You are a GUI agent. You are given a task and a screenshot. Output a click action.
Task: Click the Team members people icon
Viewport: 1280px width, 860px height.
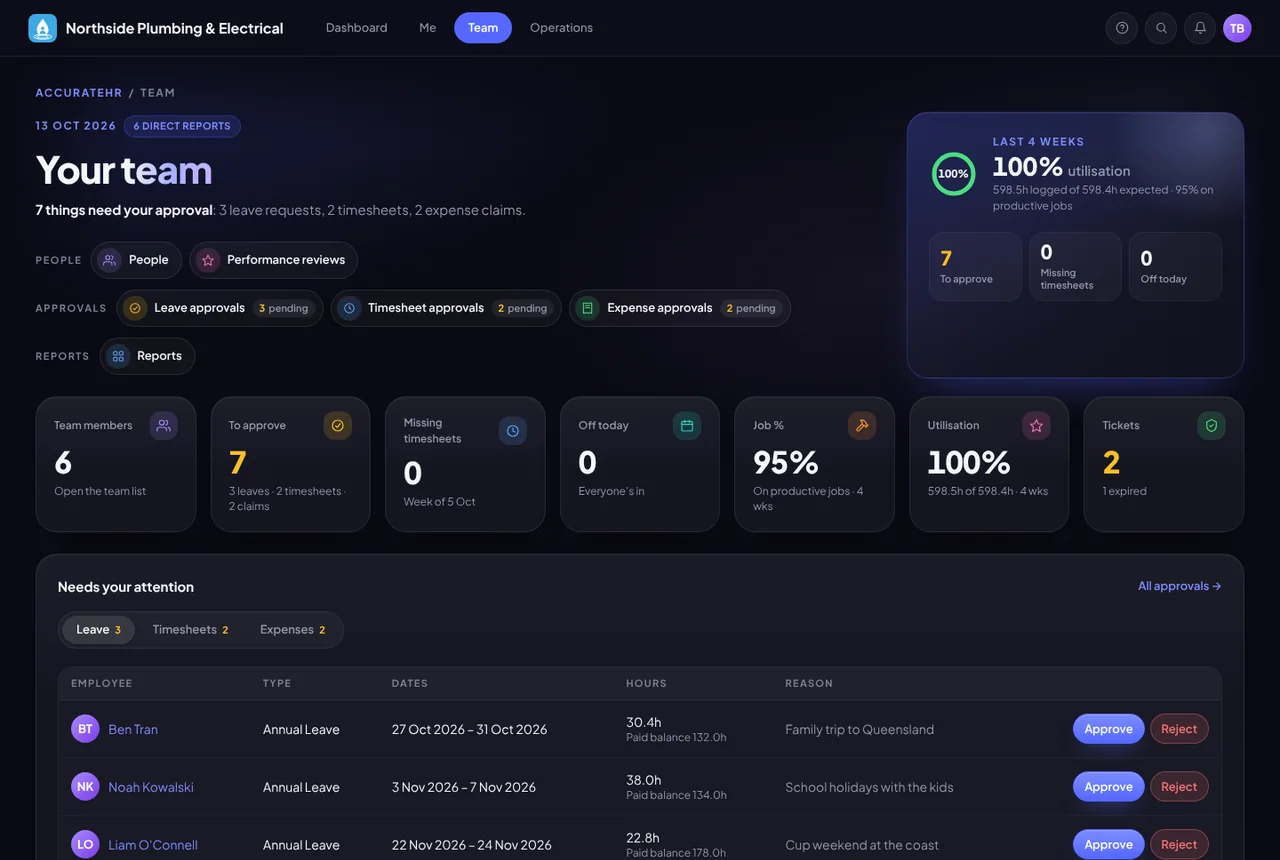click(x=164, y=426)
